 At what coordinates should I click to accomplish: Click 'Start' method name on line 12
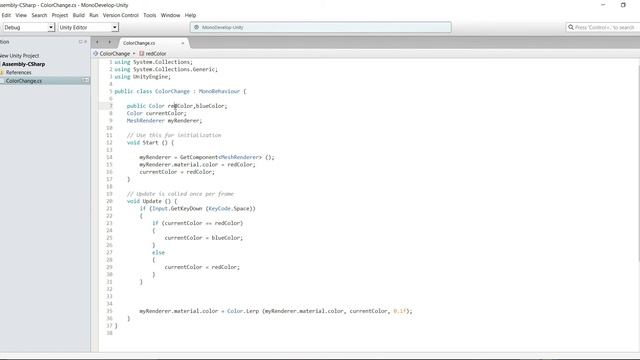coord(150,142)
